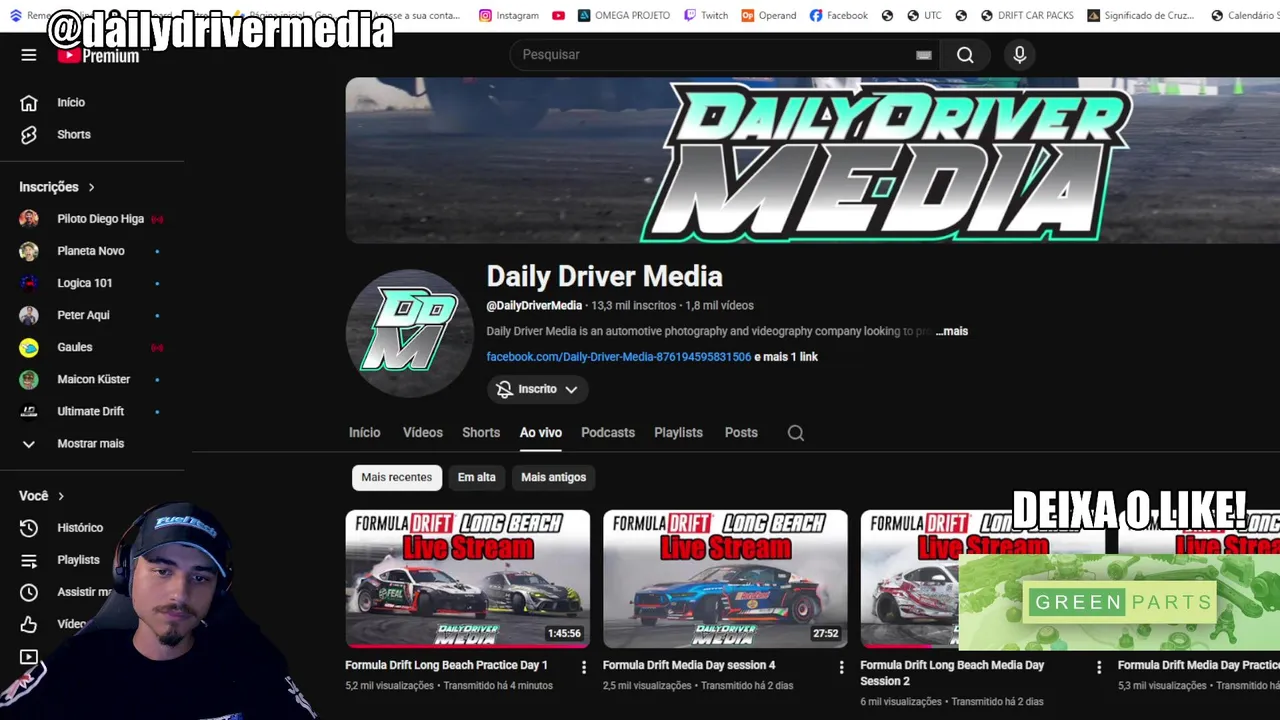Click title Formula Drift Media Day session 4
This screenshot has height=720, width=1280.
click(689, 665)
